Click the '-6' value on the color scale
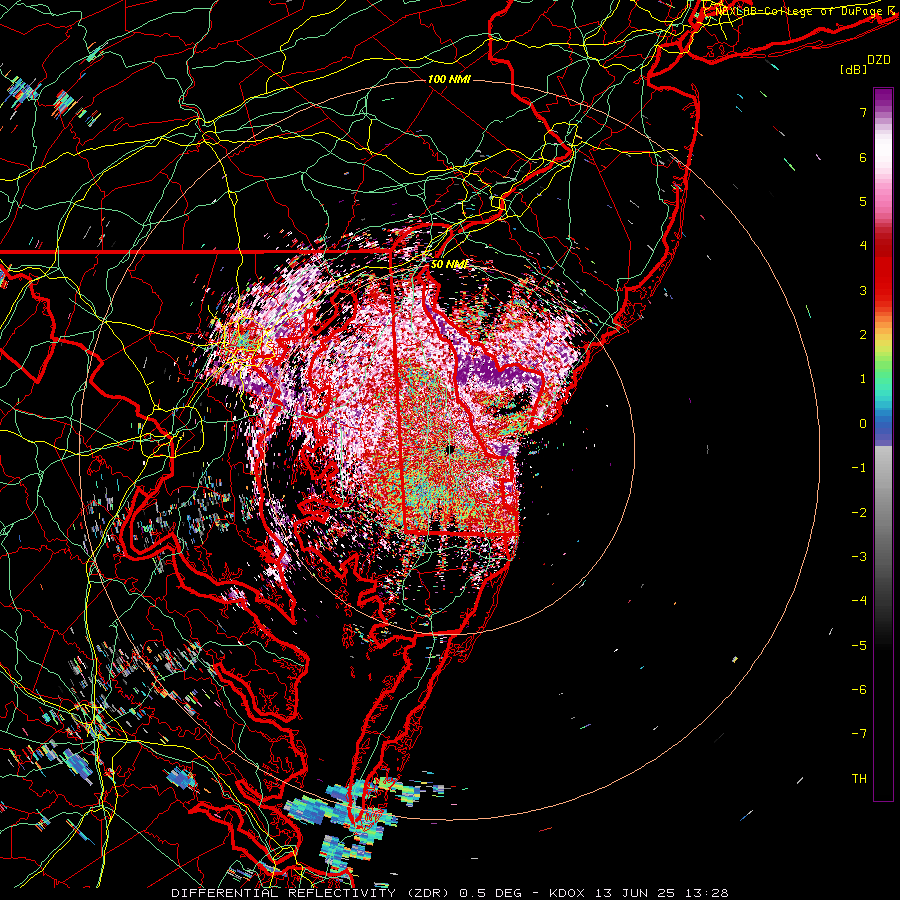900x900 pixels. (x=859, y=690)
